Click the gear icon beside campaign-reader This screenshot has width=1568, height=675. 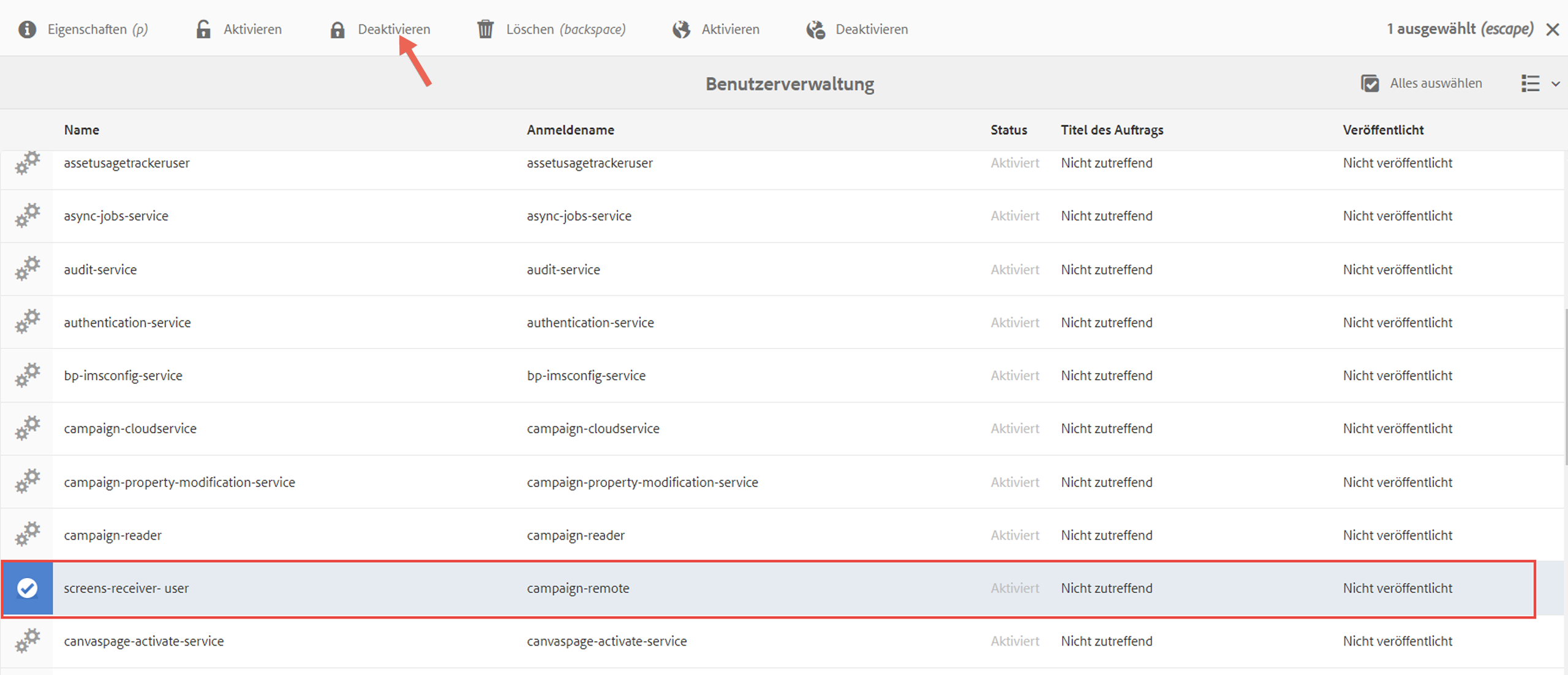28,534
